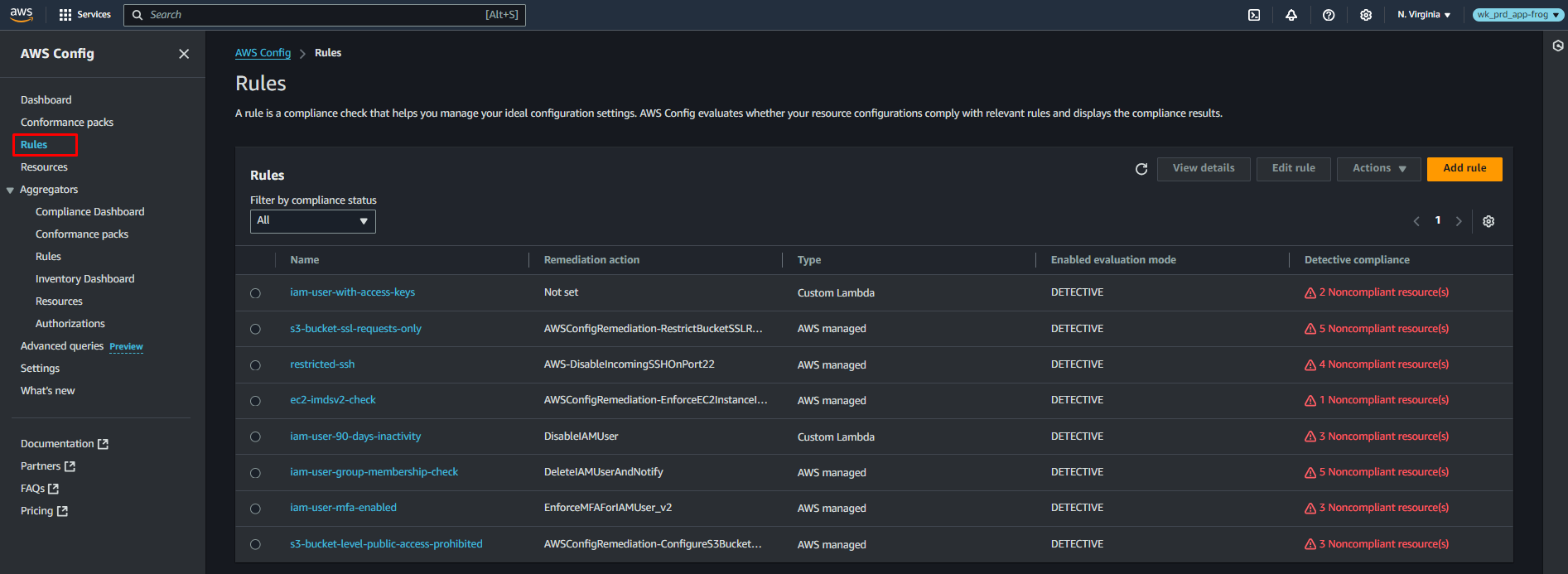The height and width of the screenshot is (574, 1568).
Task: Open Conformance packs above Rules
Action: [67, 123]
